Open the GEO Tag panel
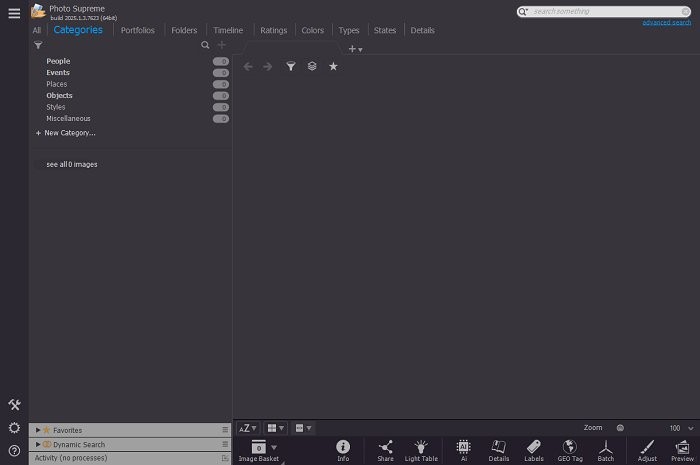 coord(570,451)
